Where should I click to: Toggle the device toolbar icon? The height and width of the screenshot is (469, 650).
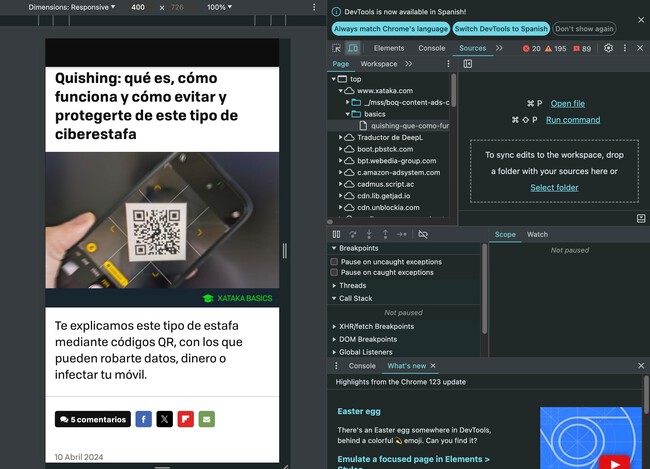click(x=353, y=48)
